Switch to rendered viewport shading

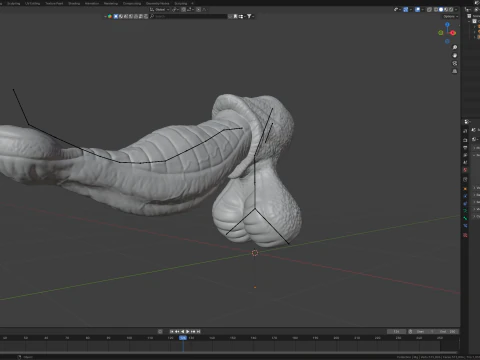pos(451,9)
